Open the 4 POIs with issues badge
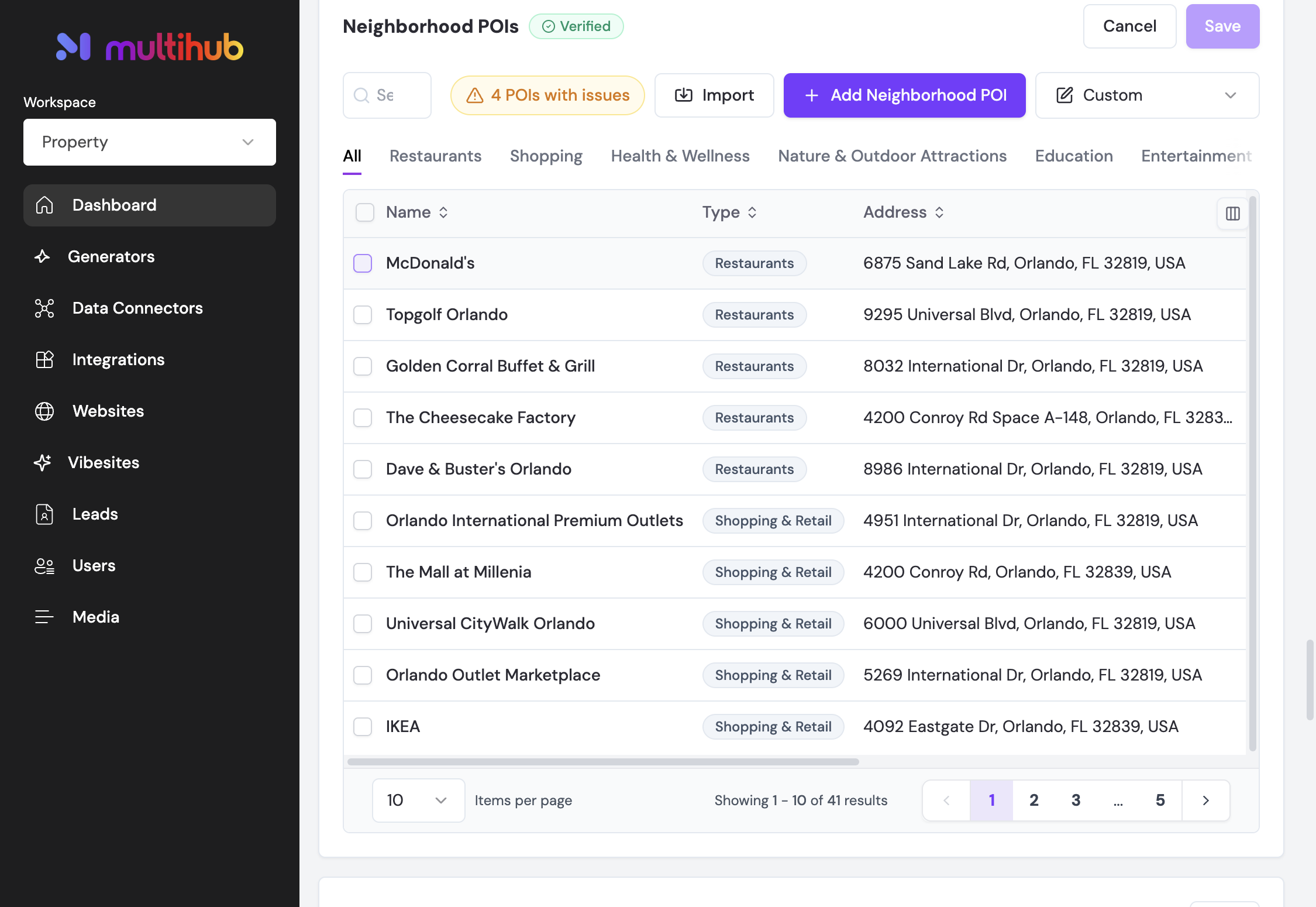This screenshot has width=1316, height=907. pos(547,95)
